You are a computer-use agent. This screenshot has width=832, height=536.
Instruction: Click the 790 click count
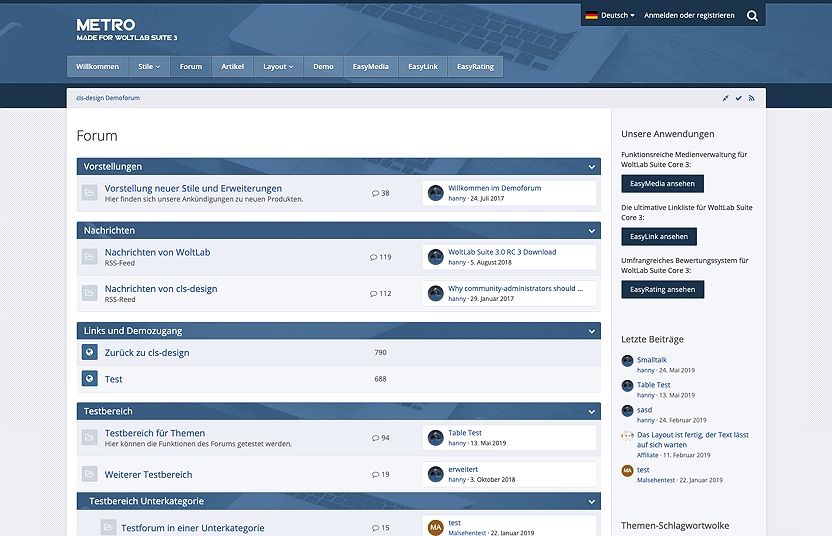pyautogui.click(x=380, y=352)
